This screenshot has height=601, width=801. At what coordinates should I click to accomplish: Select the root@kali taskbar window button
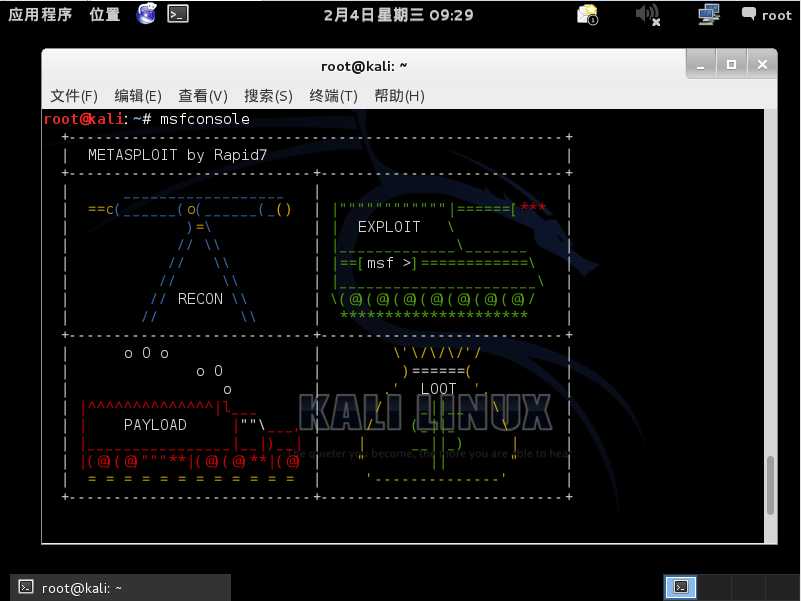pos(121,588)
